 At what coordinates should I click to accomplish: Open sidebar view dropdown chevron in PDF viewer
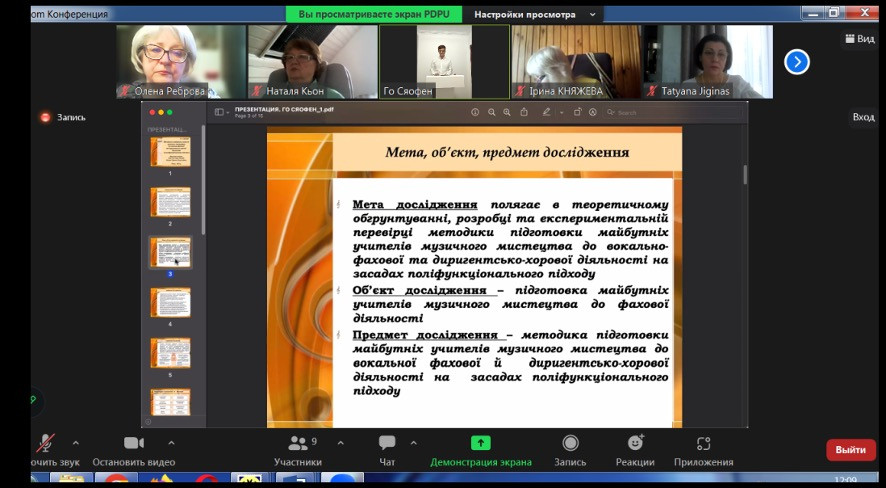pos(227,113)
